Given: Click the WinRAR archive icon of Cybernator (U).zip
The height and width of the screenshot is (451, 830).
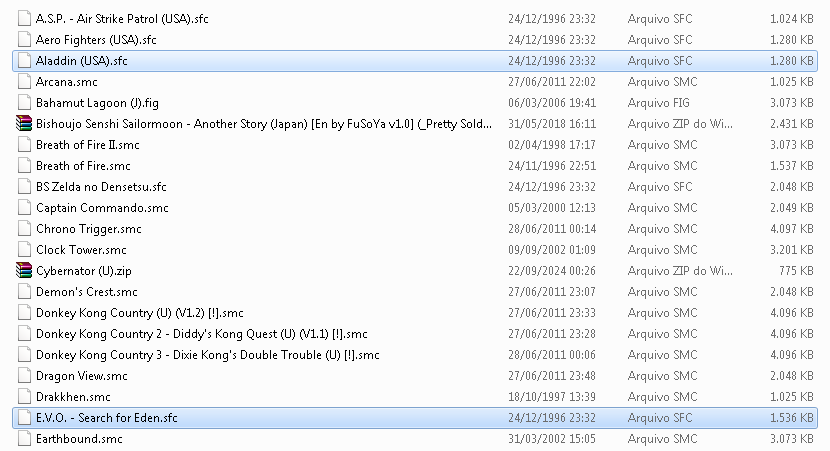Looking at the screenshot, I should [24, 270].
